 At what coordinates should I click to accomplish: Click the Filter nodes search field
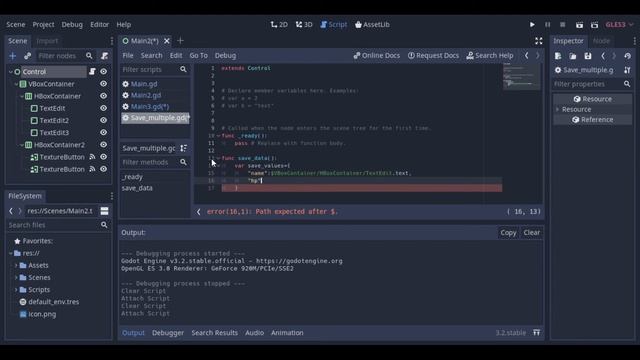pos(64,56)
